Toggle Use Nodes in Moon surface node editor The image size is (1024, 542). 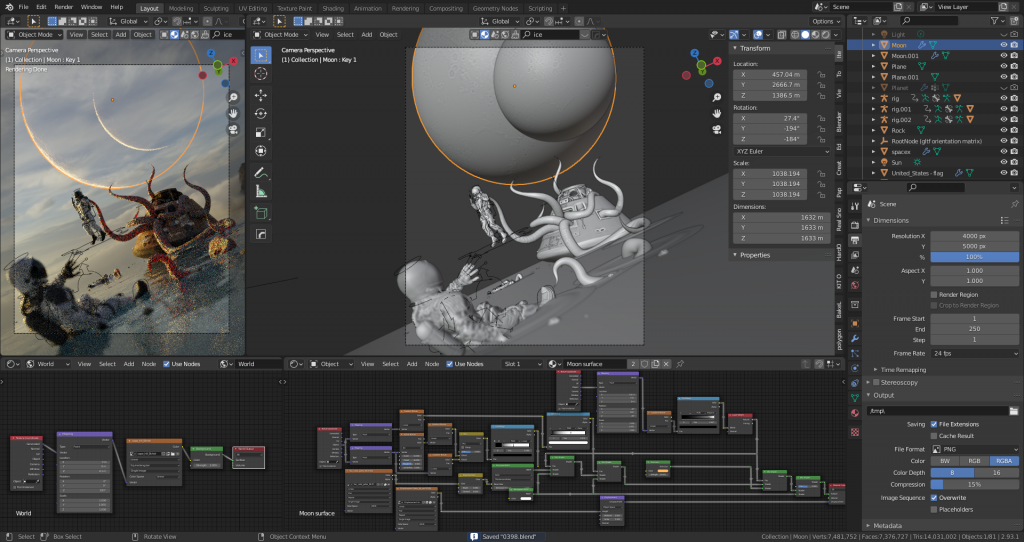coord(449,364)
